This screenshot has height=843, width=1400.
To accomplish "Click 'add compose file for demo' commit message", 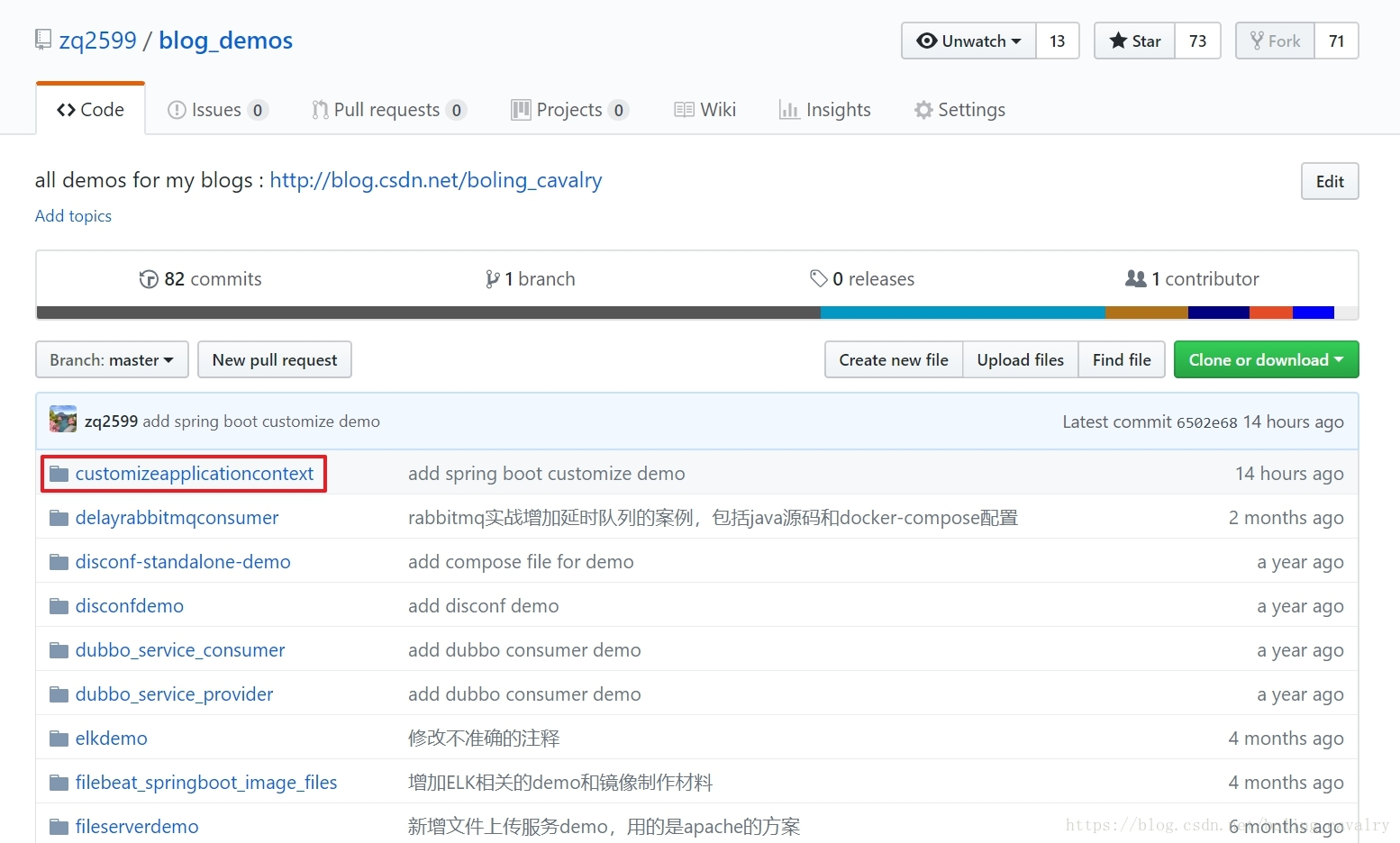I will 521,562.
